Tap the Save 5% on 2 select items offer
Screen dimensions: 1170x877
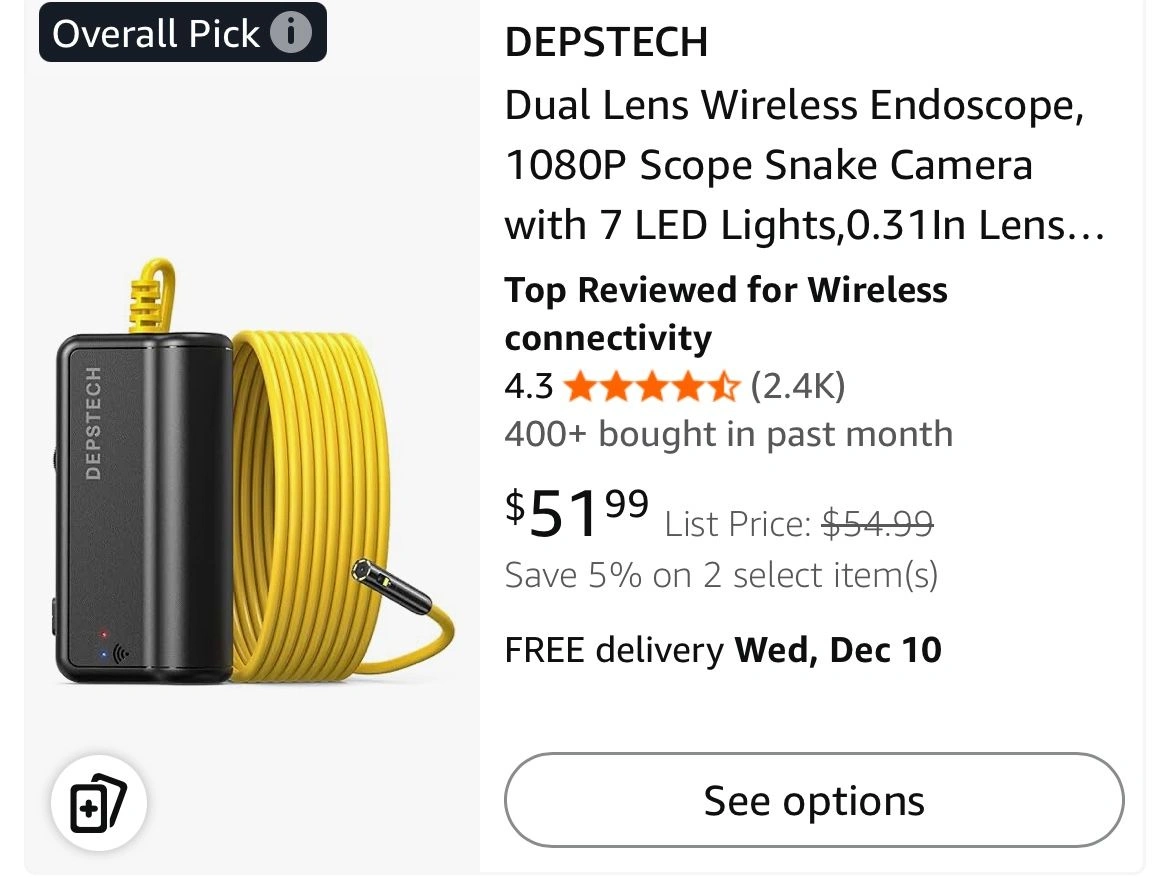(x=721, y=575)
